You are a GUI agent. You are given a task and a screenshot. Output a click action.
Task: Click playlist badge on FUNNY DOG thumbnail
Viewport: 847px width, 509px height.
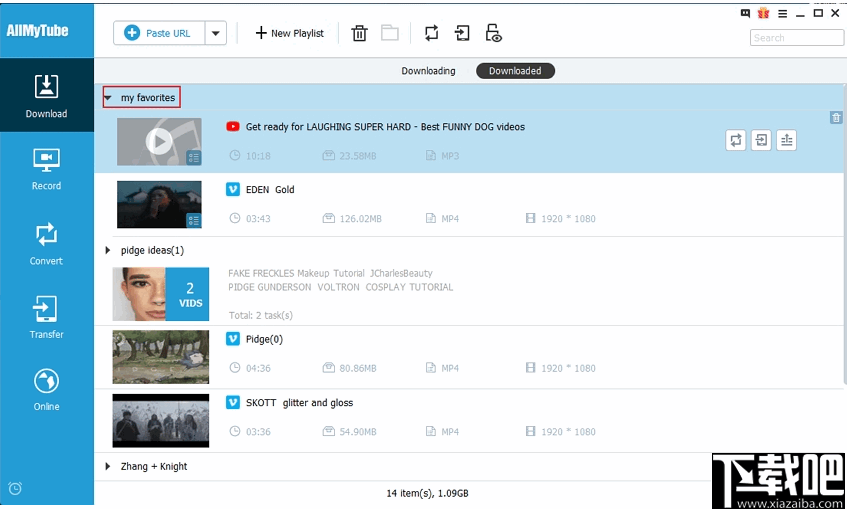193,158
